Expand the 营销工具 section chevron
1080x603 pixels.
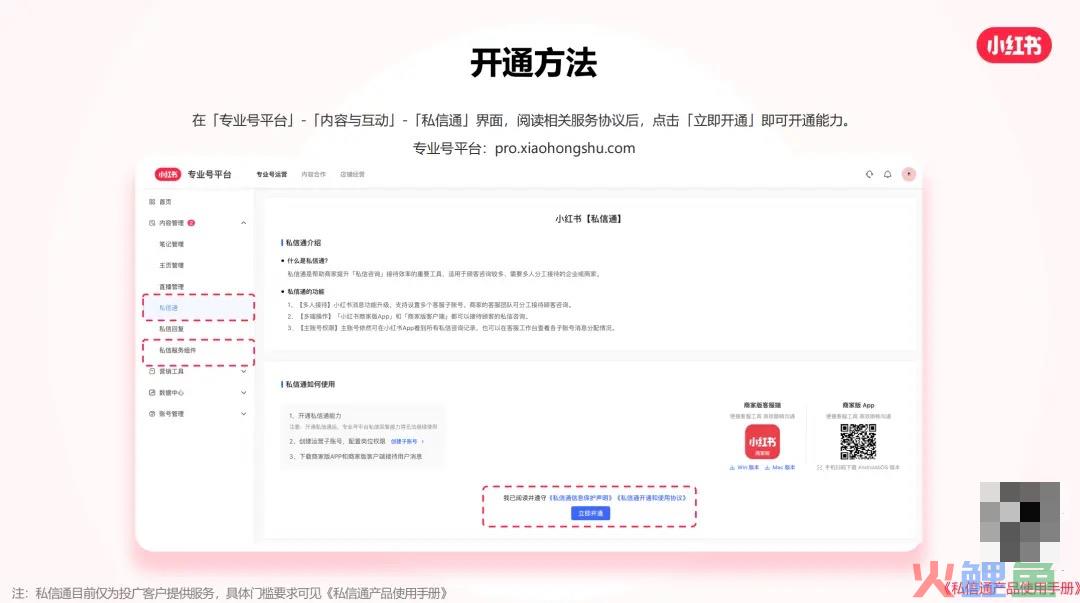243,371
